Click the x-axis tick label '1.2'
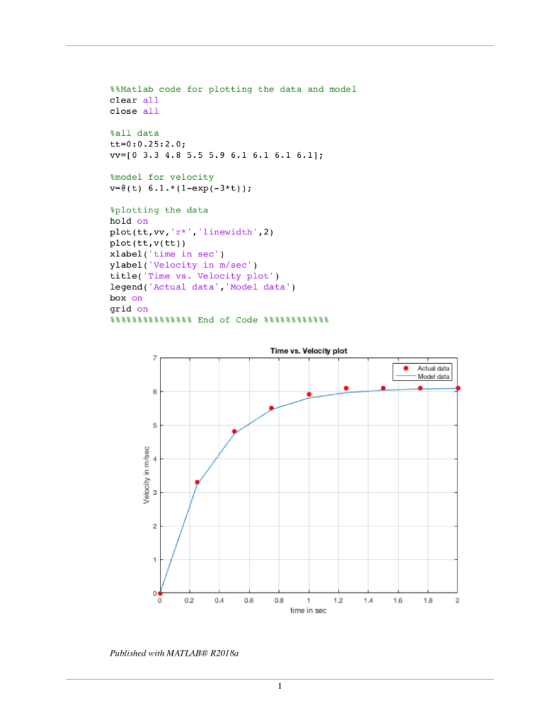The height and width of the screenshot is (725, 560). tap(338, 601)
